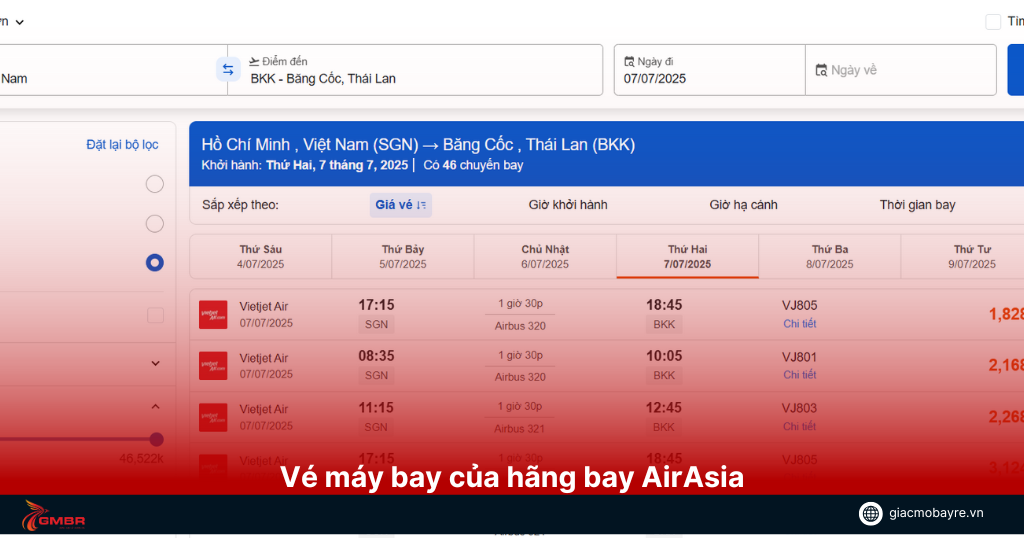Swap departure and destination airports icon
The width and height of the screenshot is (1024, 538).
pyautogui.click(x=228, y=69)
